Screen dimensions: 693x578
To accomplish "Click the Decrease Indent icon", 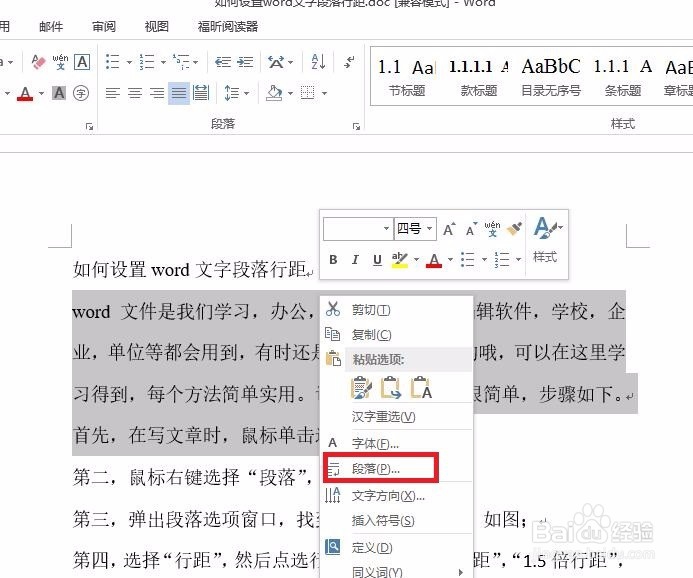I will click(223, 62).
